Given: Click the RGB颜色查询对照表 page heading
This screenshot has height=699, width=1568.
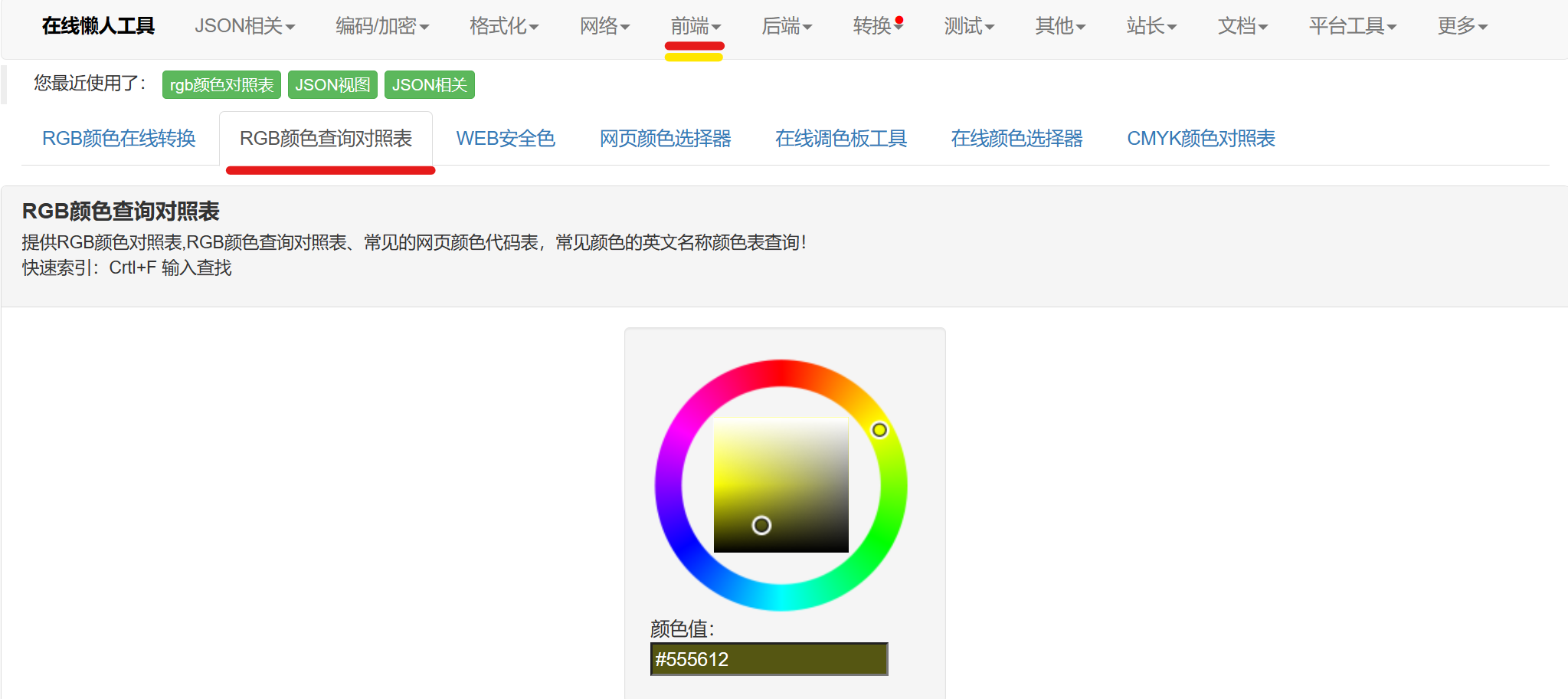Looking at the screenshot, I should [120, 211].
